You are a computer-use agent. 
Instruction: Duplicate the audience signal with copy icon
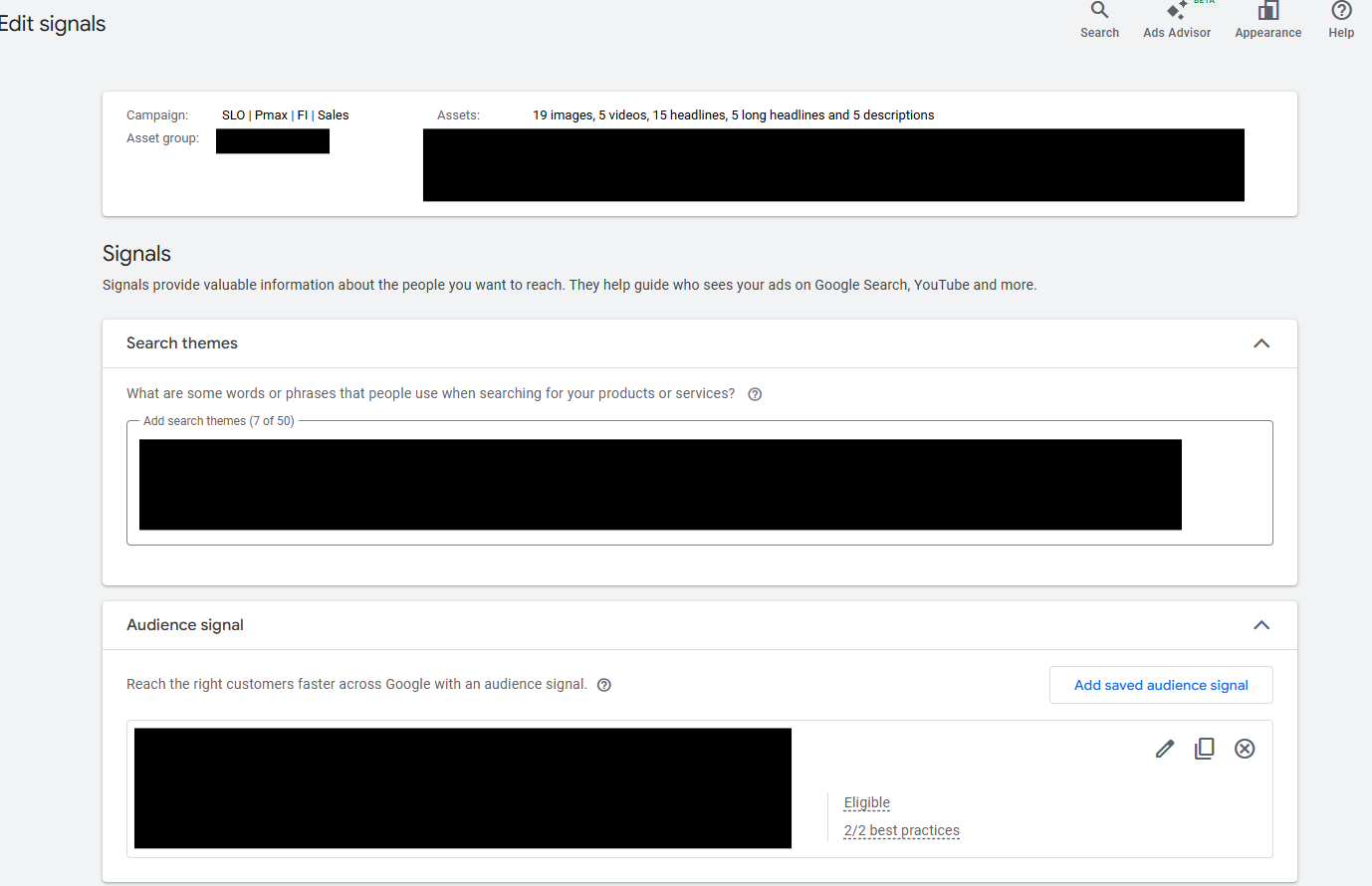(1205, 749)
